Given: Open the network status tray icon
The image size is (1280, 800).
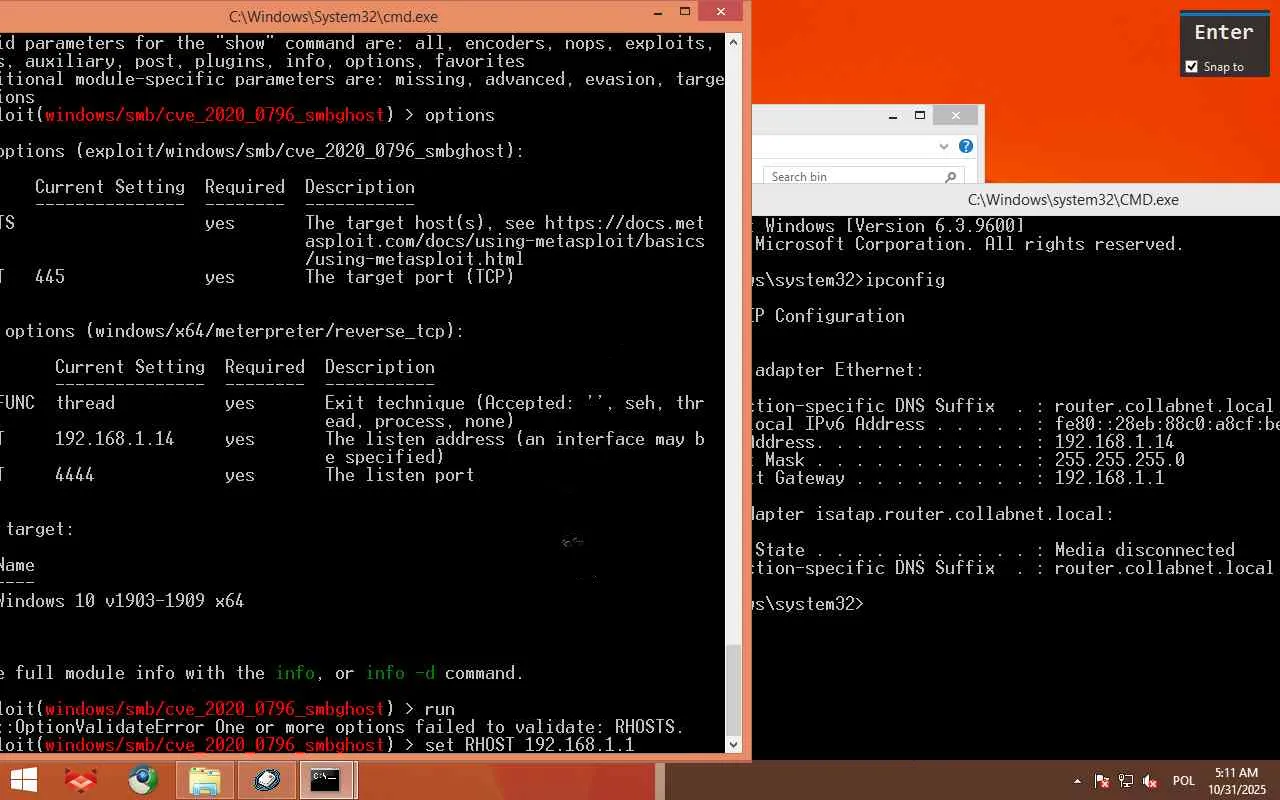Looking at the screenshot, I should pos(1126,781).
